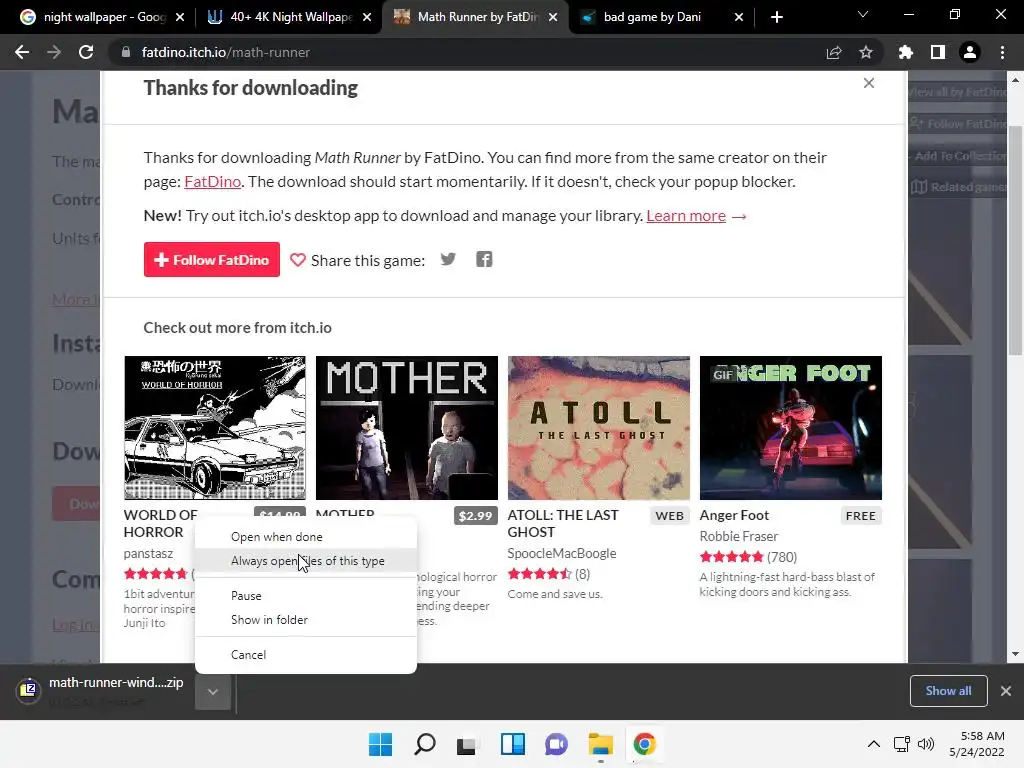Open the Robbie Fraser author link
This screenshot has height=768, width=1024.
(x=739, y=536)
